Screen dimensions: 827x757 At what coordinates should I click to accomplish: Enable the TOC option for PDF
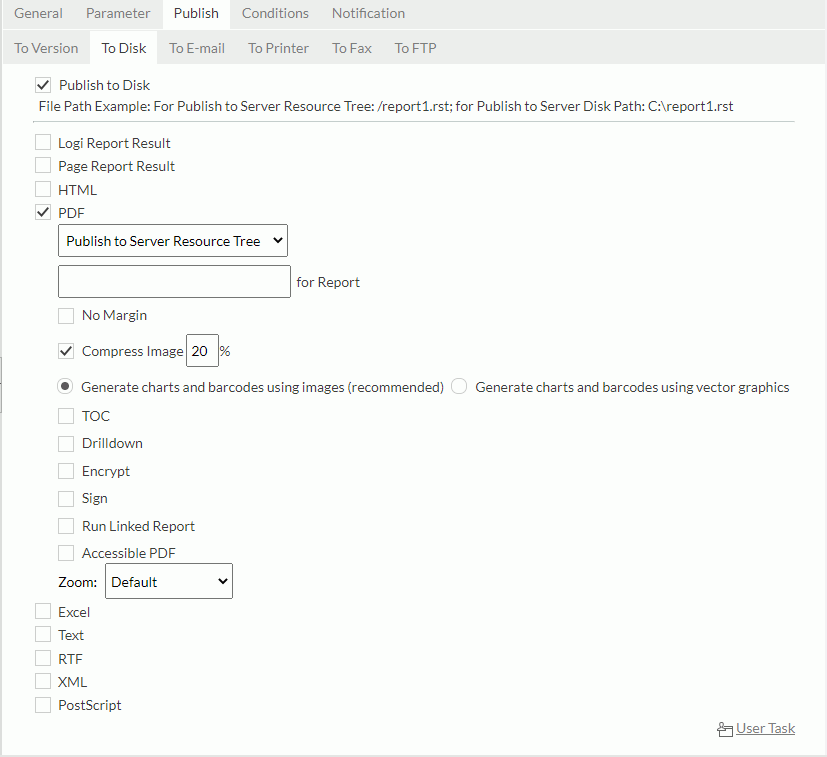click(65, 415)
